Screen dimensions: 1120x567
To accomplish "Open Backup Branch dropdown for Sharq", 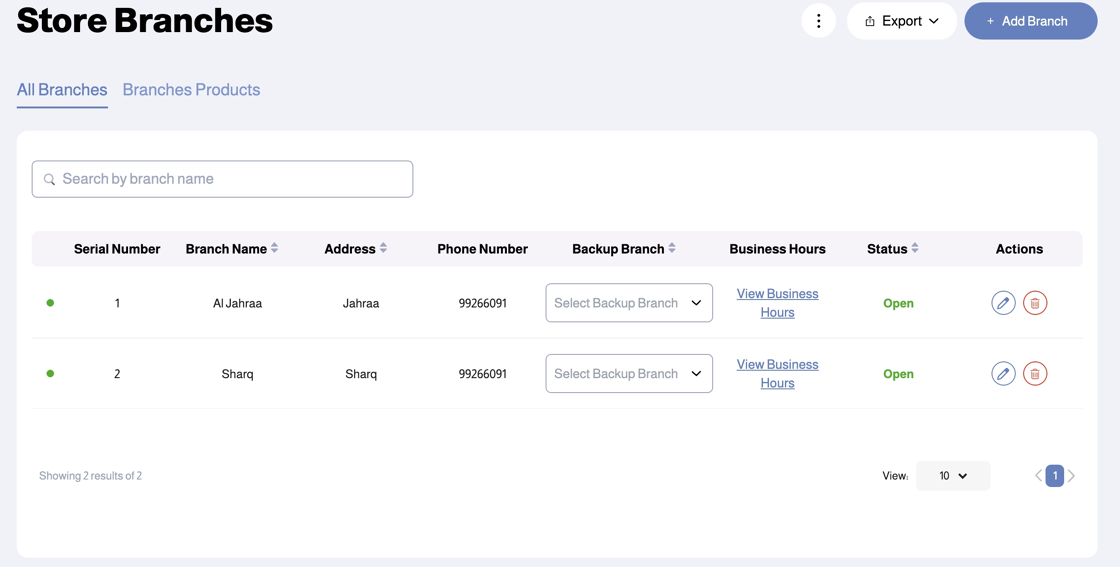I will point(629,373).
